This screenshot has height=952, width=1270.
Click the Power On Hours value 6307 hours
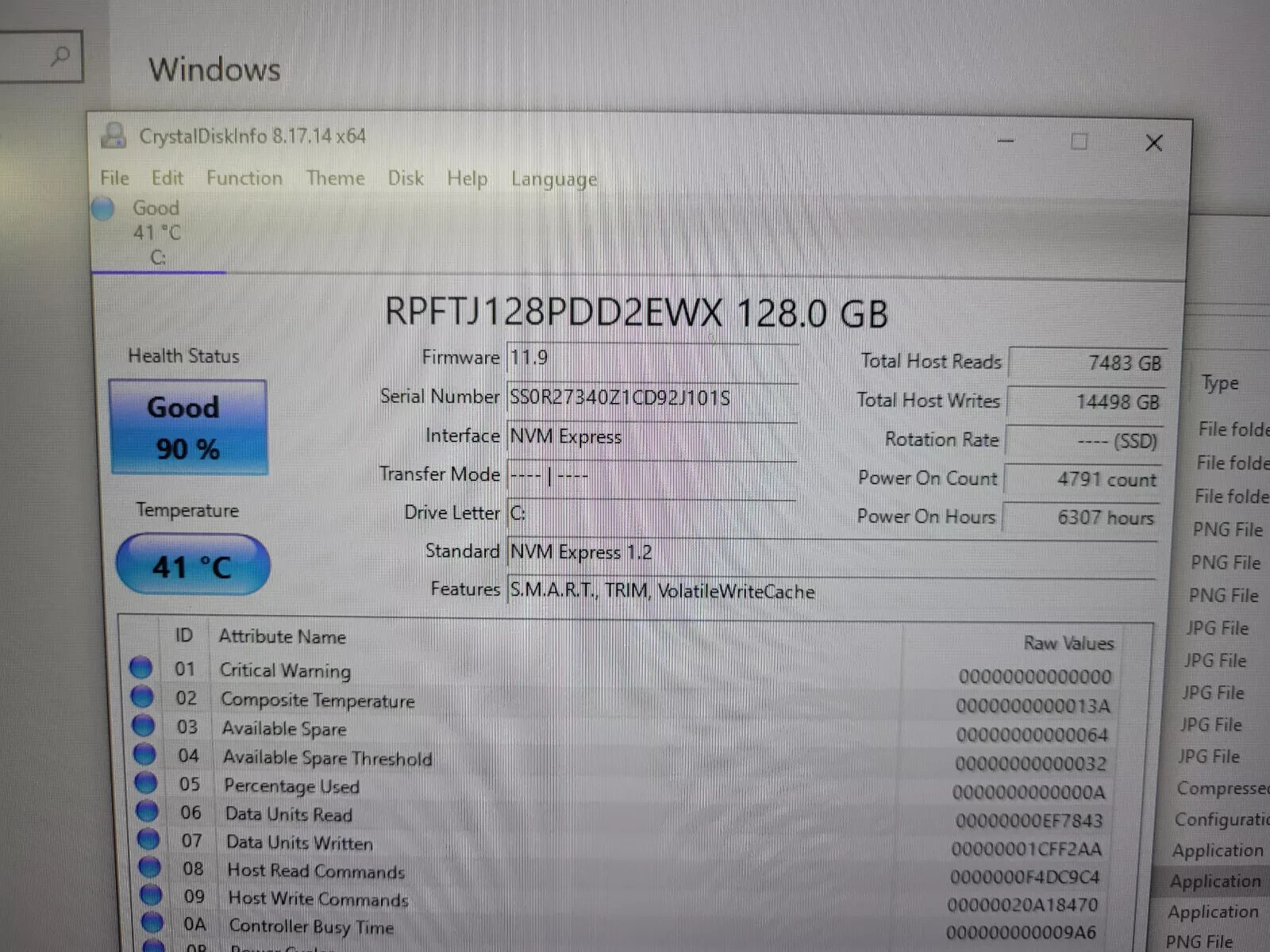tap(1080, 517)
